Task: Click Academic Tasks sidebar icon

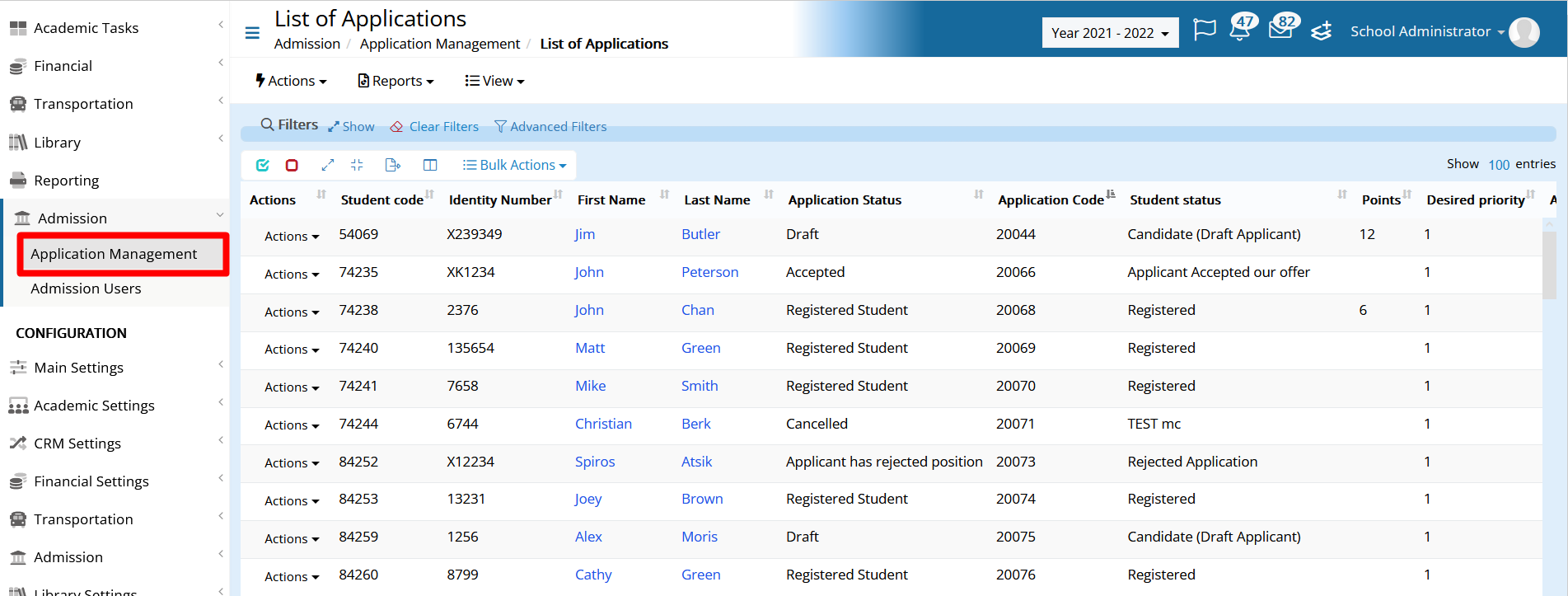Action: (x=18, y=28)
